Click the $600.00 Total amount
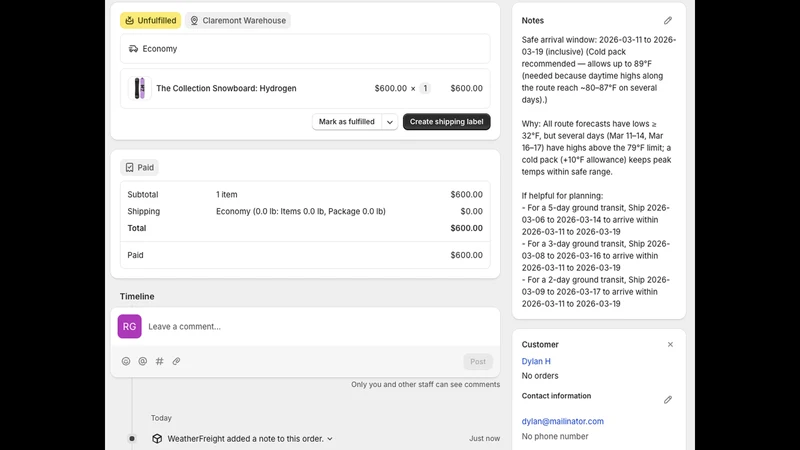The image size is (800, 450). pos(466,228)
